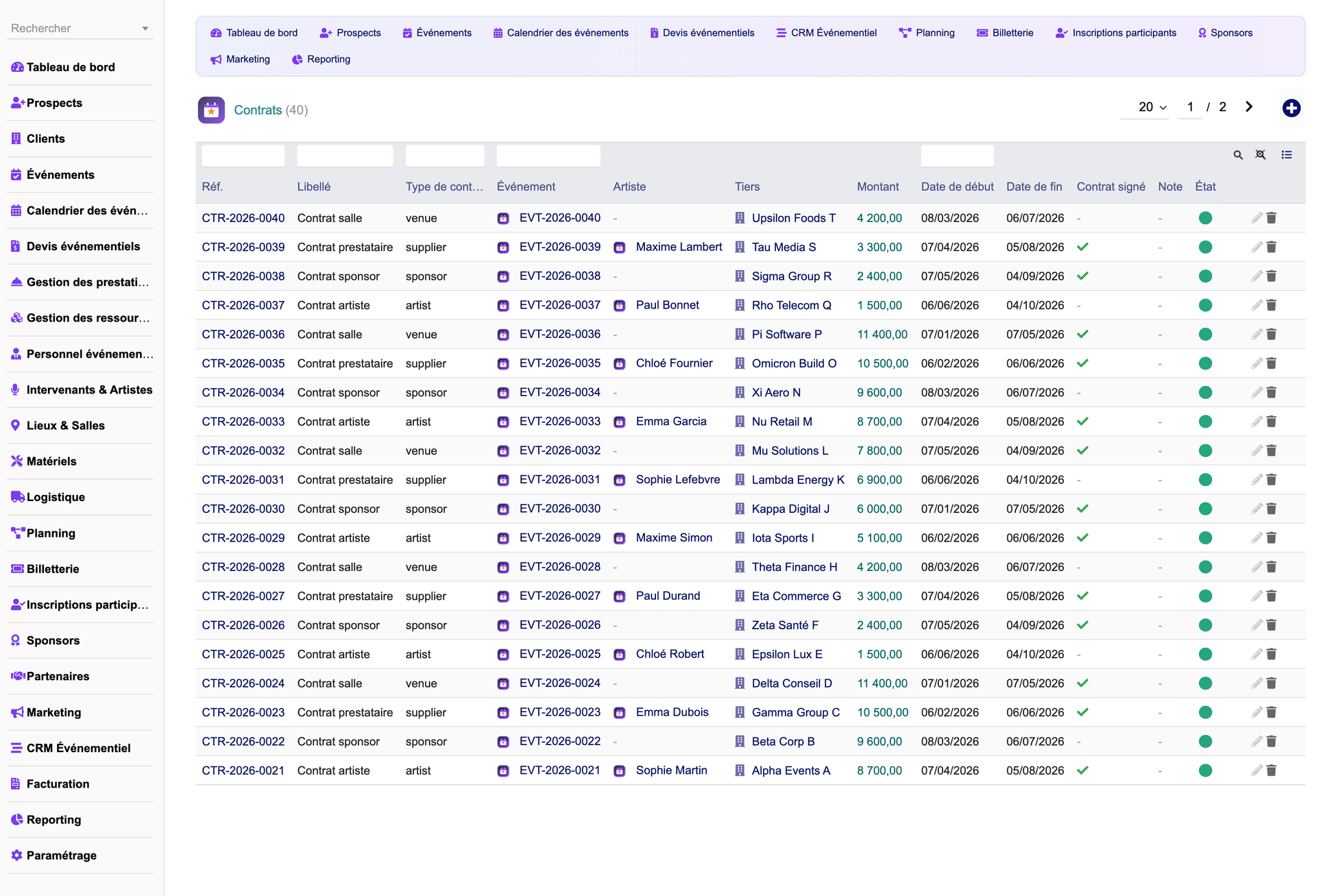Click the trash icon for CTR-2026-0036
The height and width of the screenshot is (896, 1334).
tap(1272, 335)
